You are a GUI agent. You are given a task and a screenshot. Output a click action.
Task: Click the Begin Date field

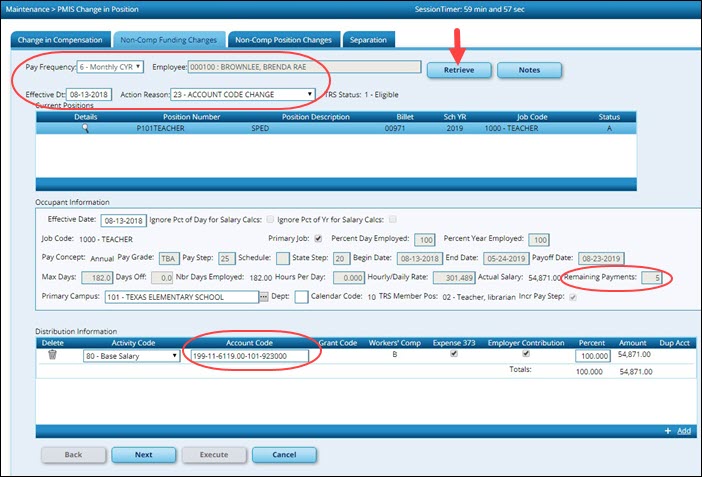[x=419, y=258]
